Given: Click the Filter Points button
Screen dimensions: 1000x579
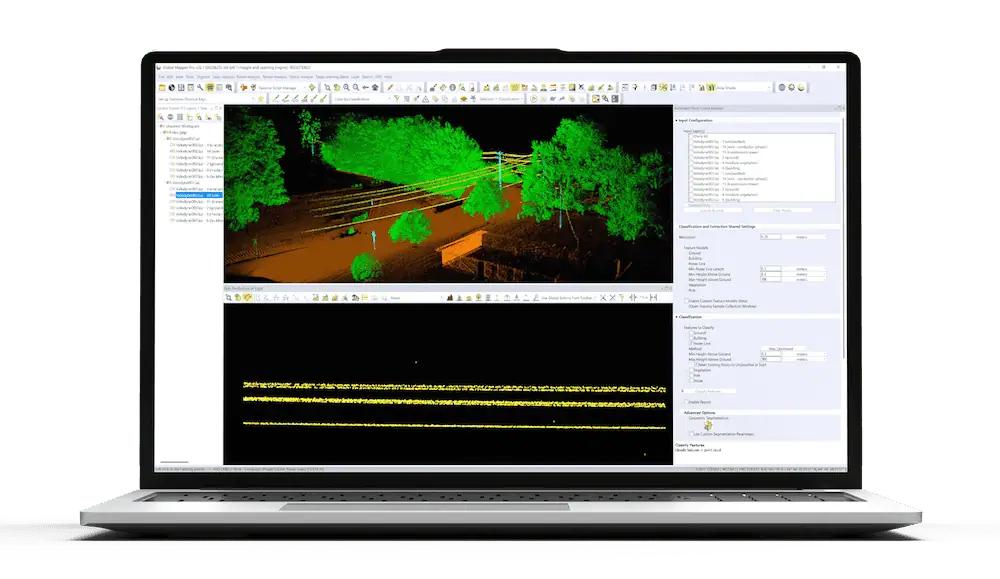Looking at the screenshot, I should tap(783, 210).
